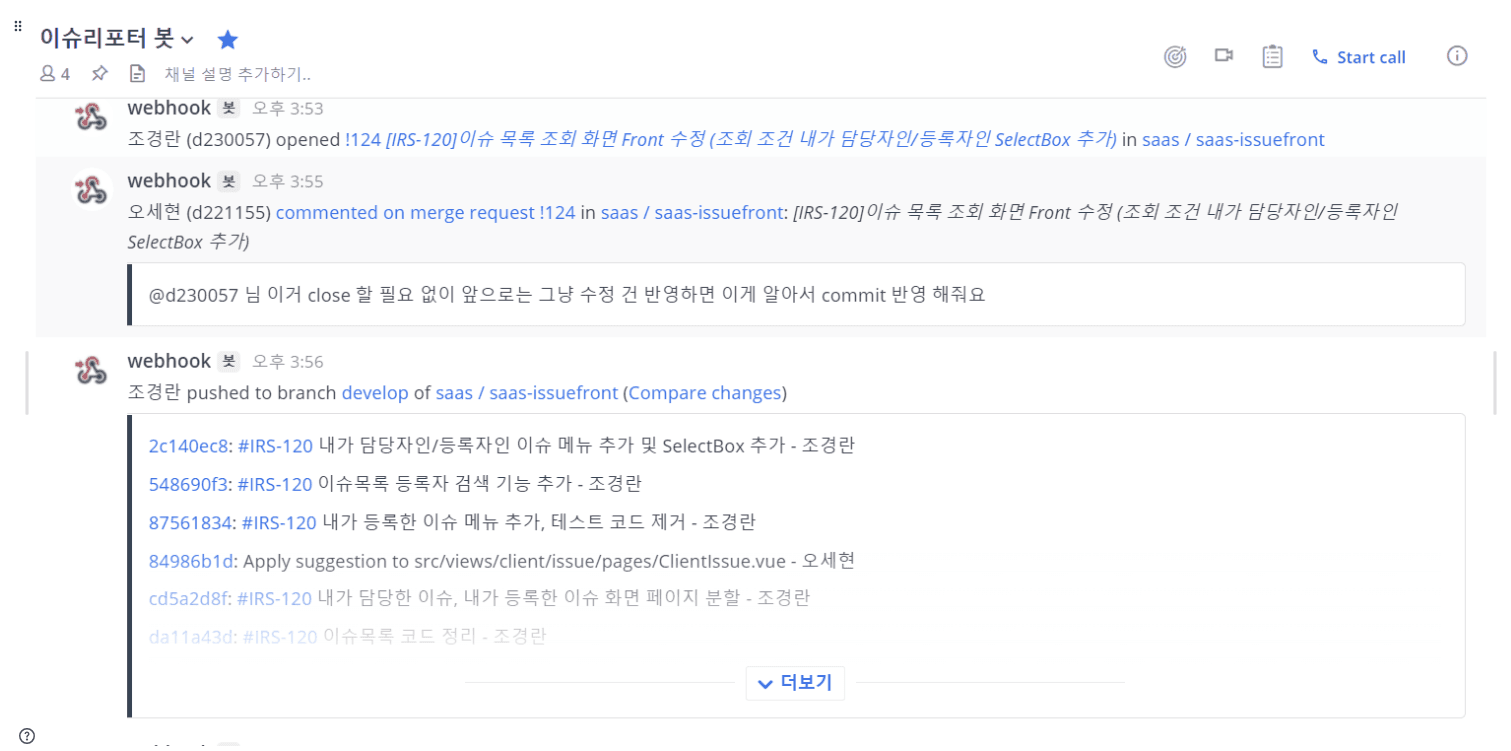This screenshot has height=751, width=1511.
Task: Open the checklist clipboard icon
Action: pos(1272,57)
